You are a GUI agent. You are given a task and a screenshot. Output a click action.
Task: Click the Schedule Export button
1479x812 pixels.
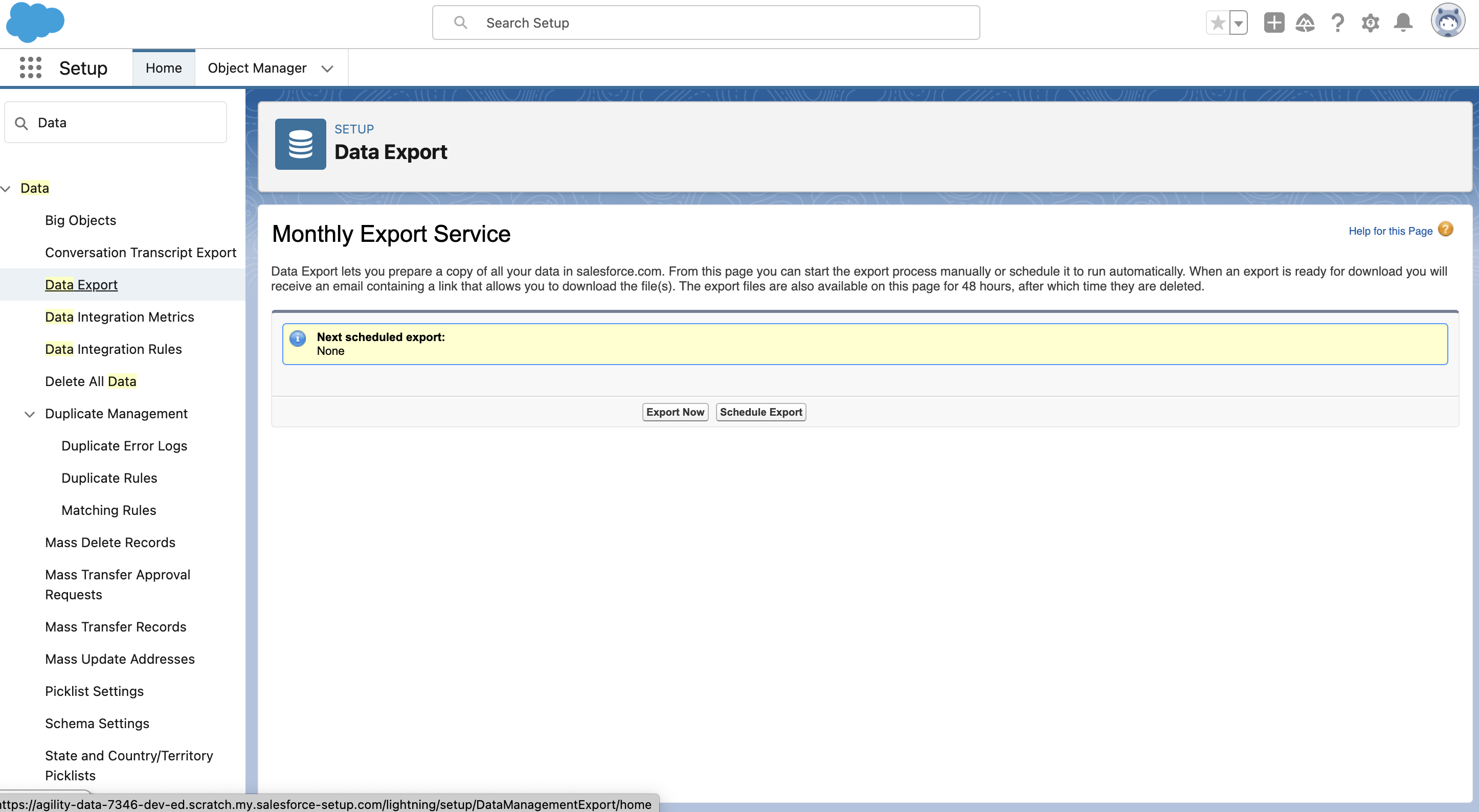click(x=761, y=412)
